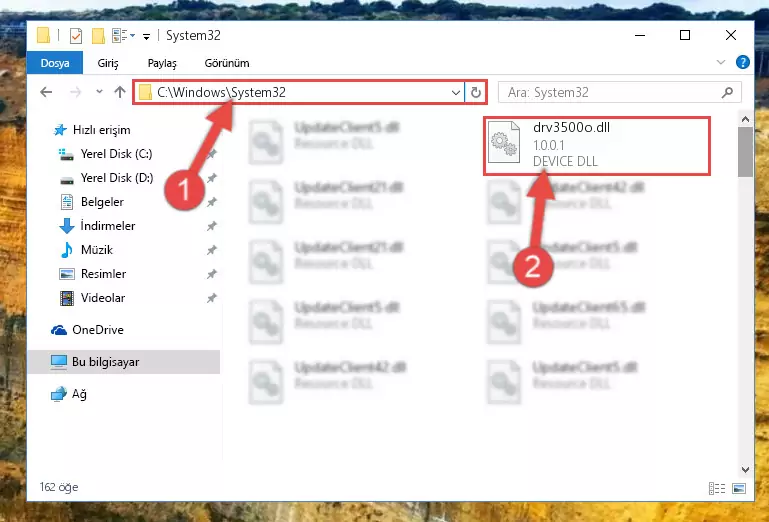Click the drv3500o.dll gear file icon
This screenshot has width=769, height=522.
(x=504, y=142)
